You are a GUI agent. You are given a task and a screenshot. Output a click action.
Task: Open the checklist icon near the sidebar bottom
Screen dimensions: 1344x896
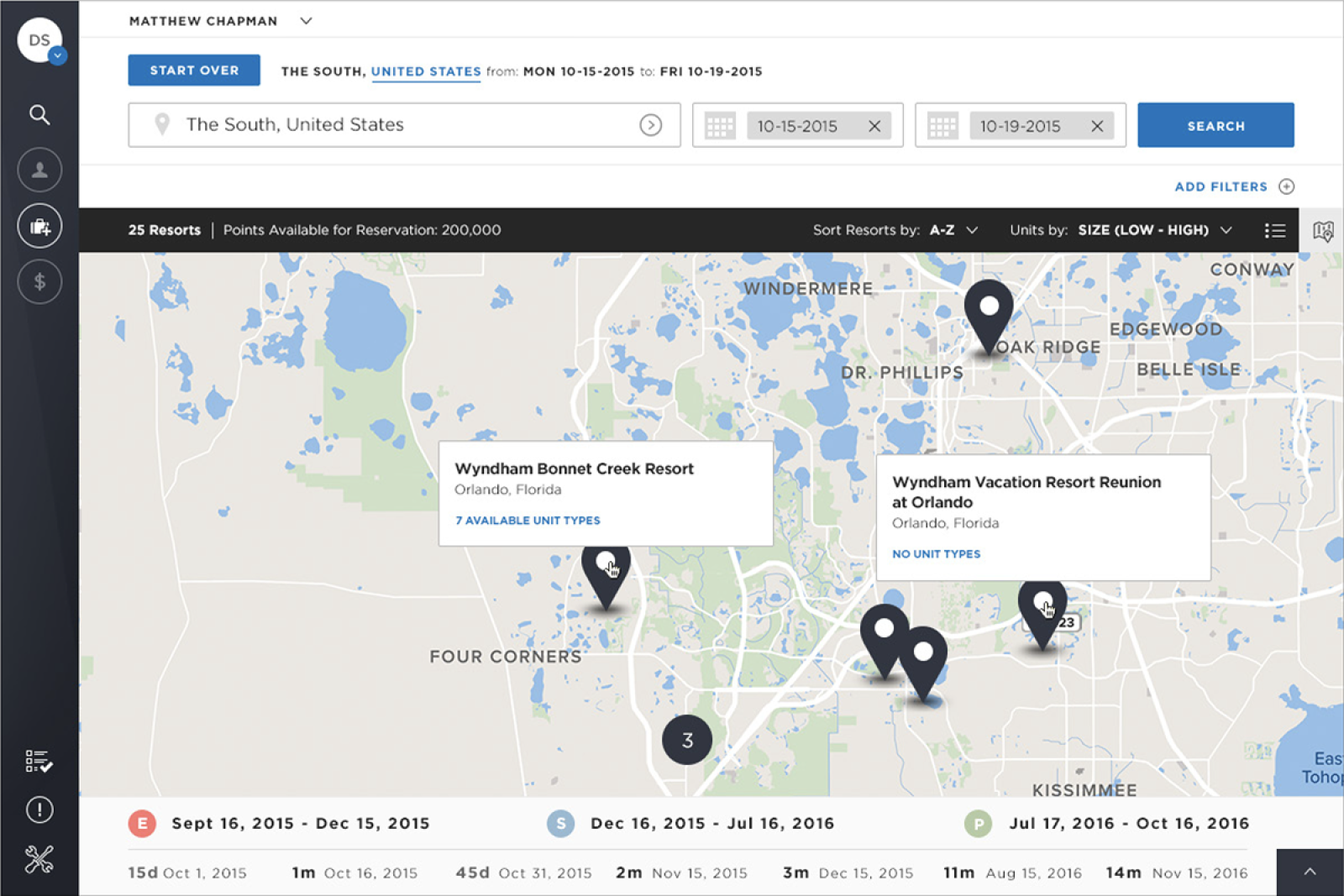coord(39,761)
